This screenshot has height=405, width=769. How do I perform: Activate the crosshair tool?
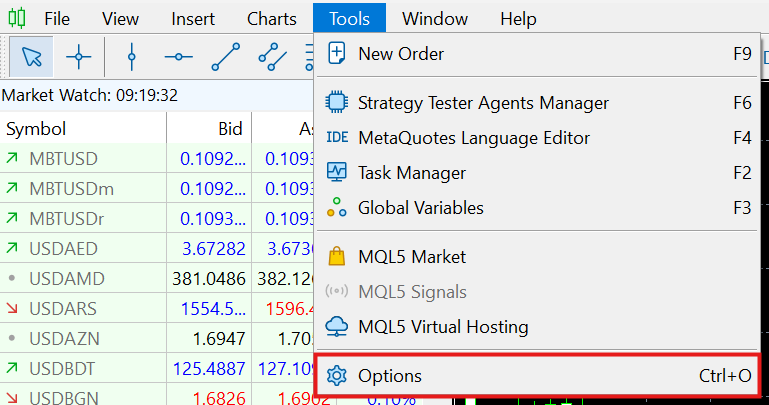point(78,57)
